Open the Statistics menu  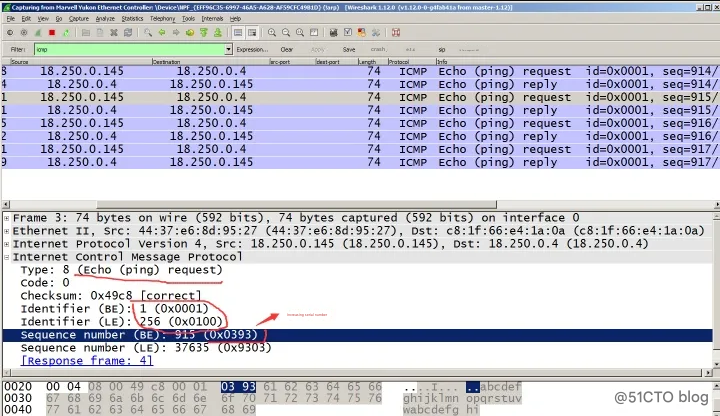pos(132,19)
